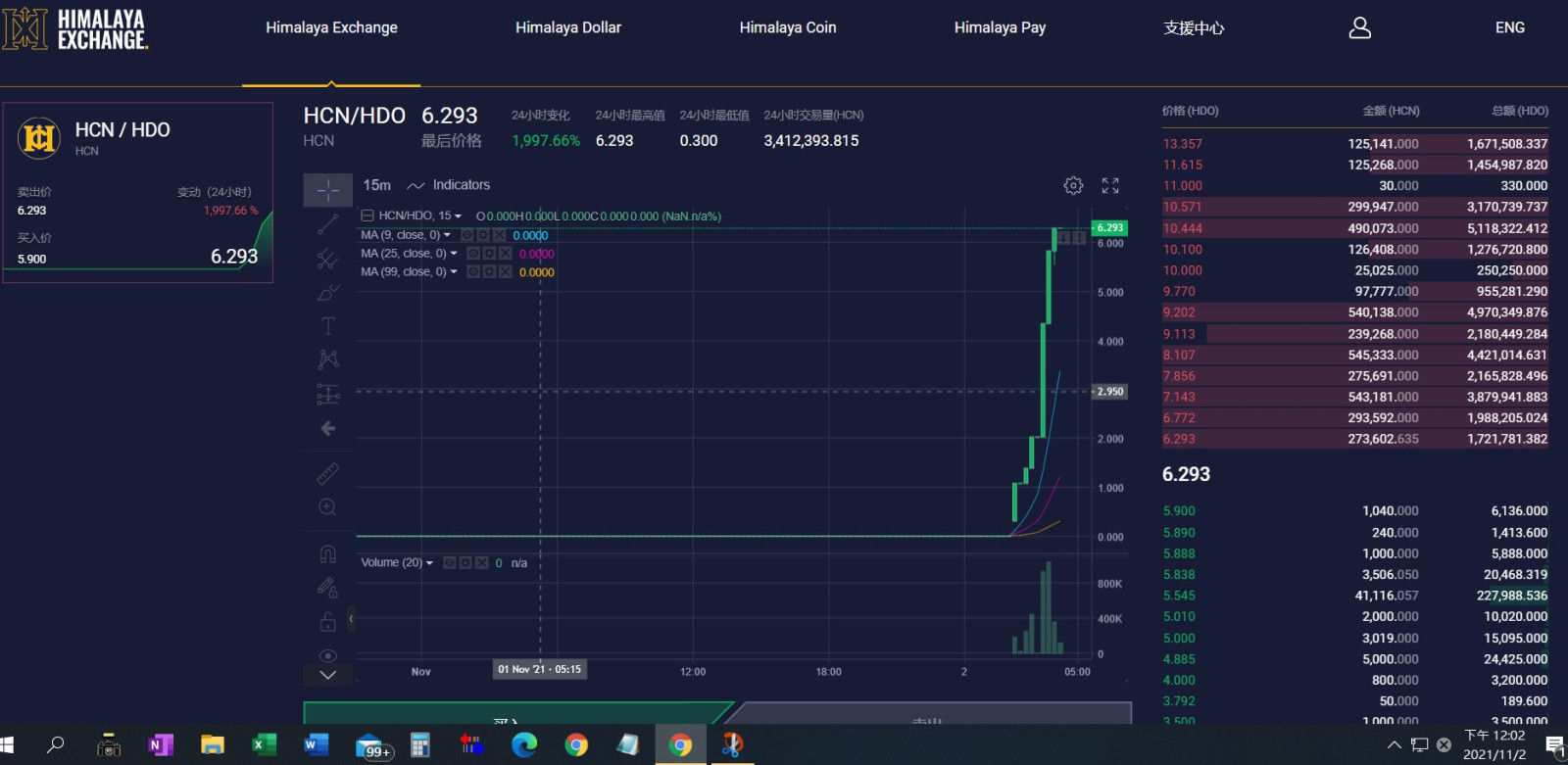Open Calculator from the taskbar
This screenshot has width=1568, height=765.
coord(420,745)
